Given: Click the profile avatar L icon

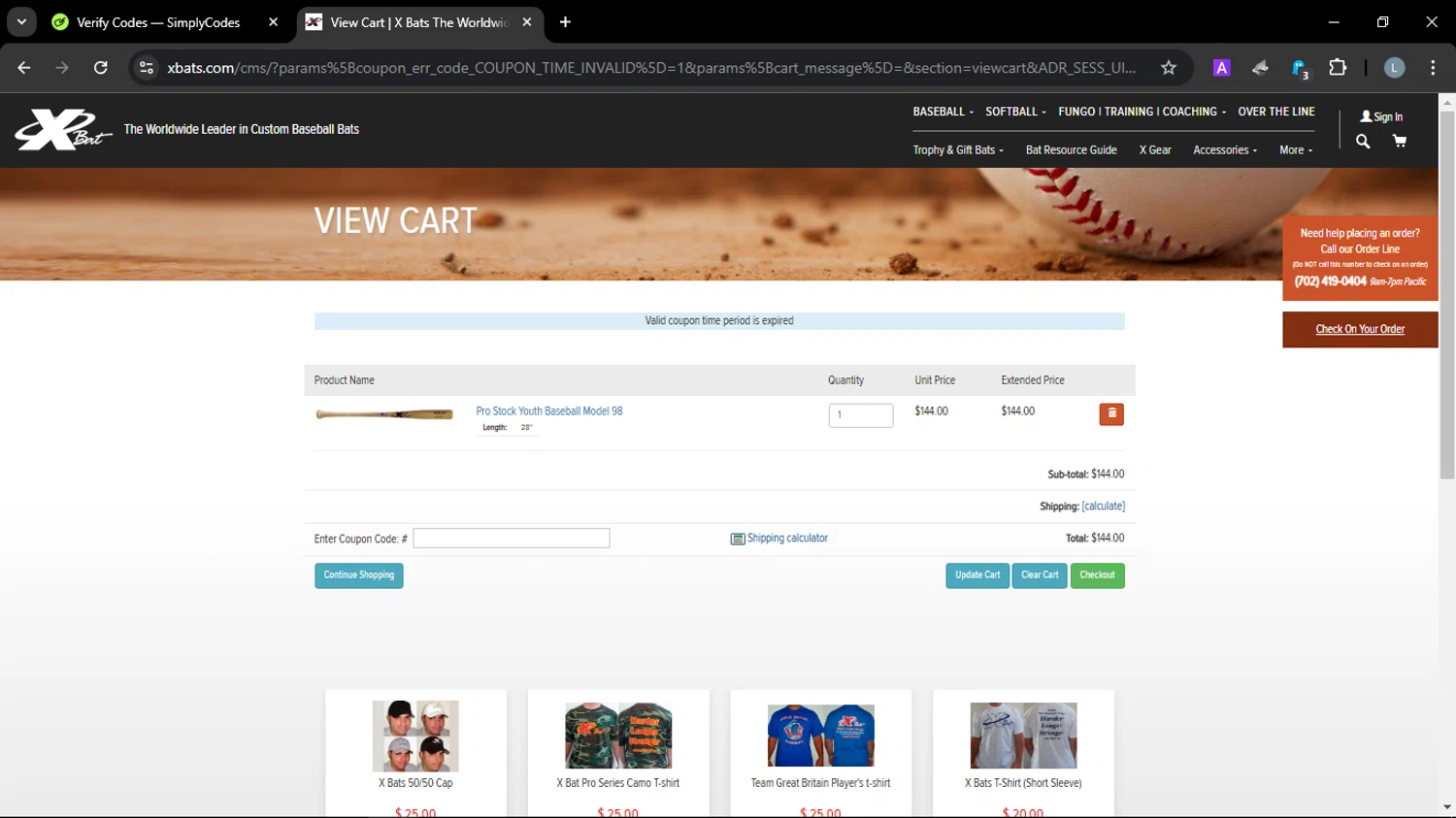Looking at the screenshot, I should point(1394,68).
